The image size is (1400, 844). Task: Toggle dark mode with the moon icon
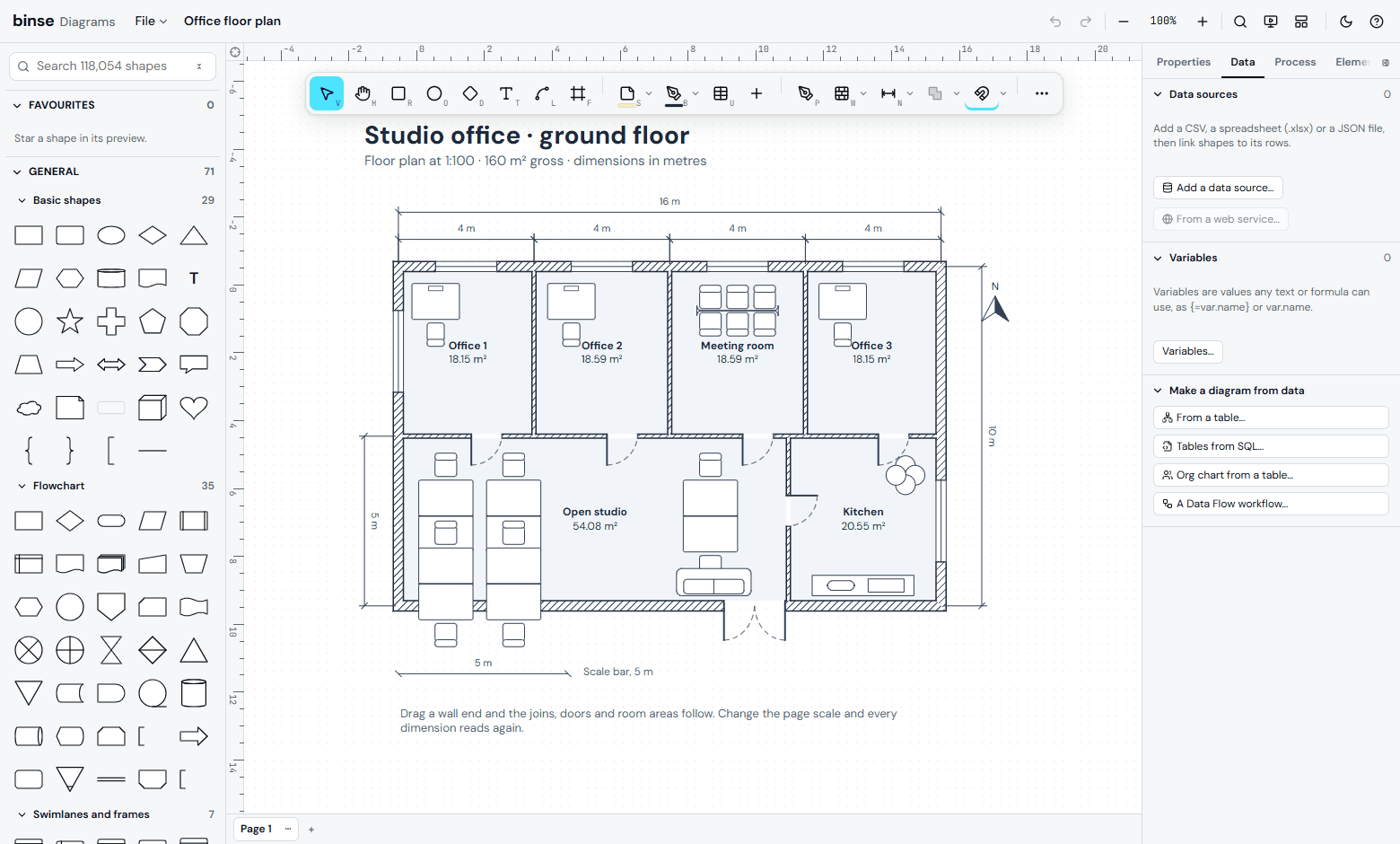click(1346, 22)
